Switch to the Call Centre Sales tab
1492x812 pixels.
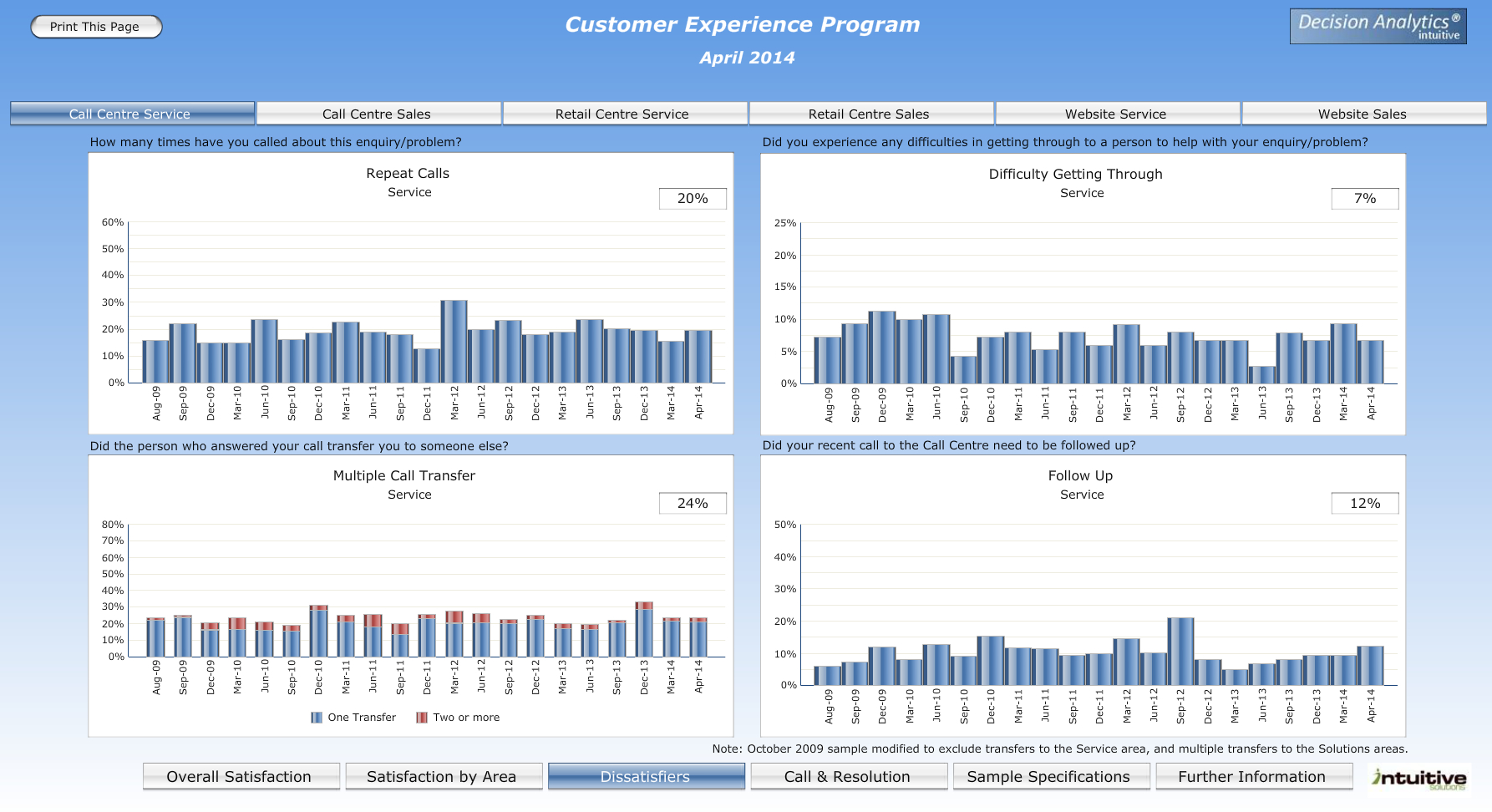pyautogui.click(x=377, y=114)
